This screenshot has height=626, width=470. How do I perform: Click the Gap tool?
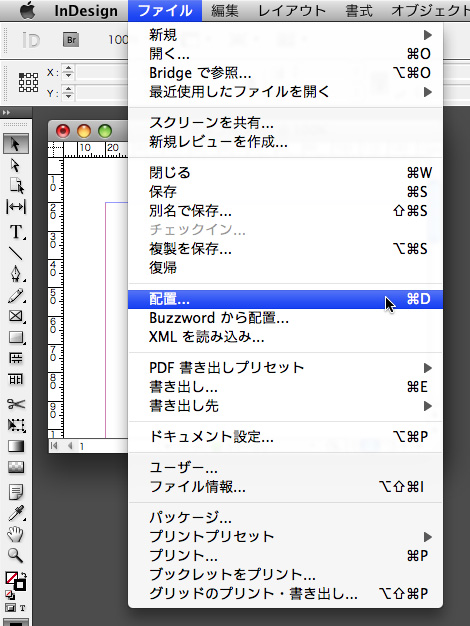pos(16,207)
